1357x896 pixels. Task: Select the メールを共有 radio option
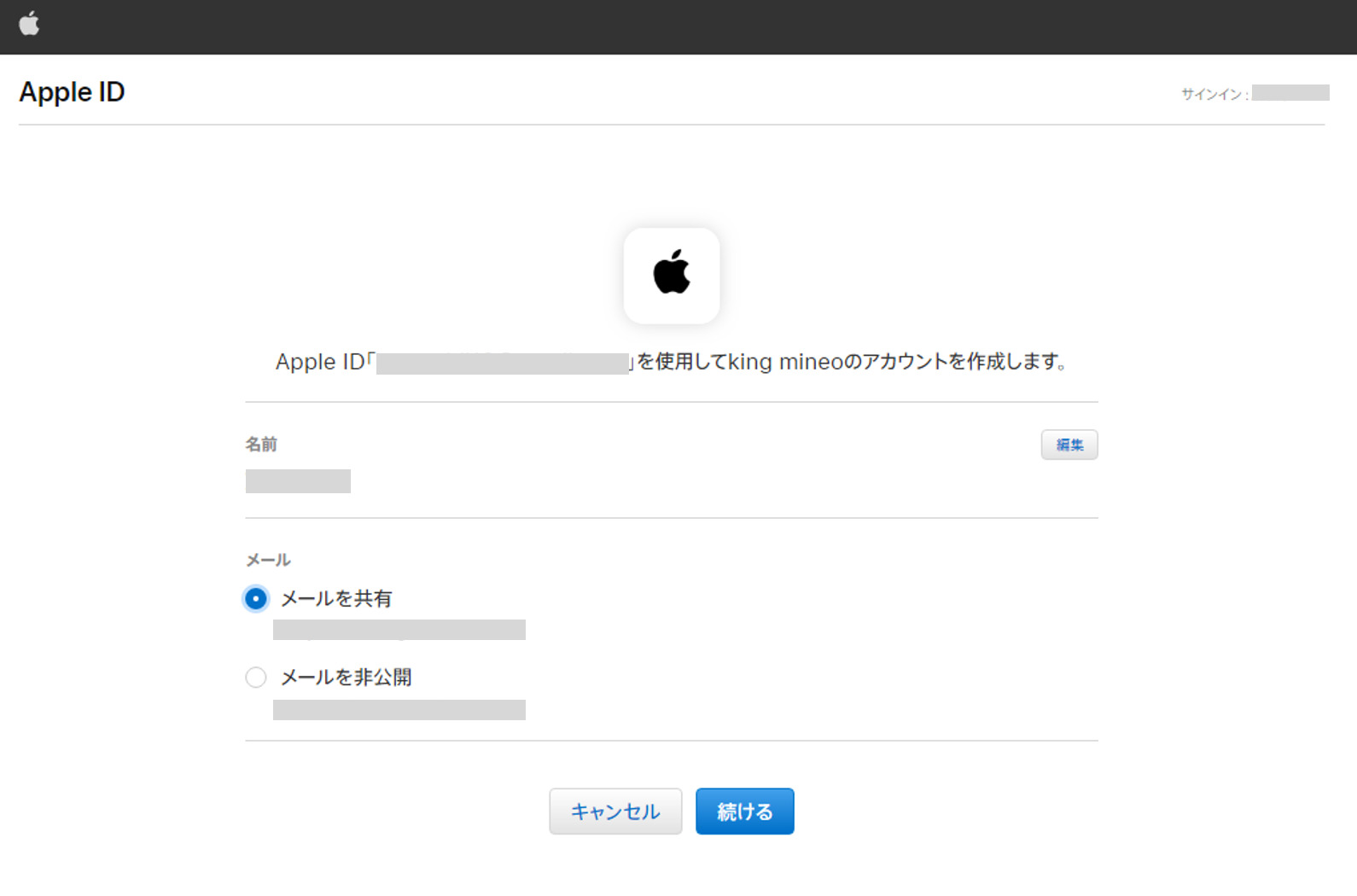pos(255,599)
